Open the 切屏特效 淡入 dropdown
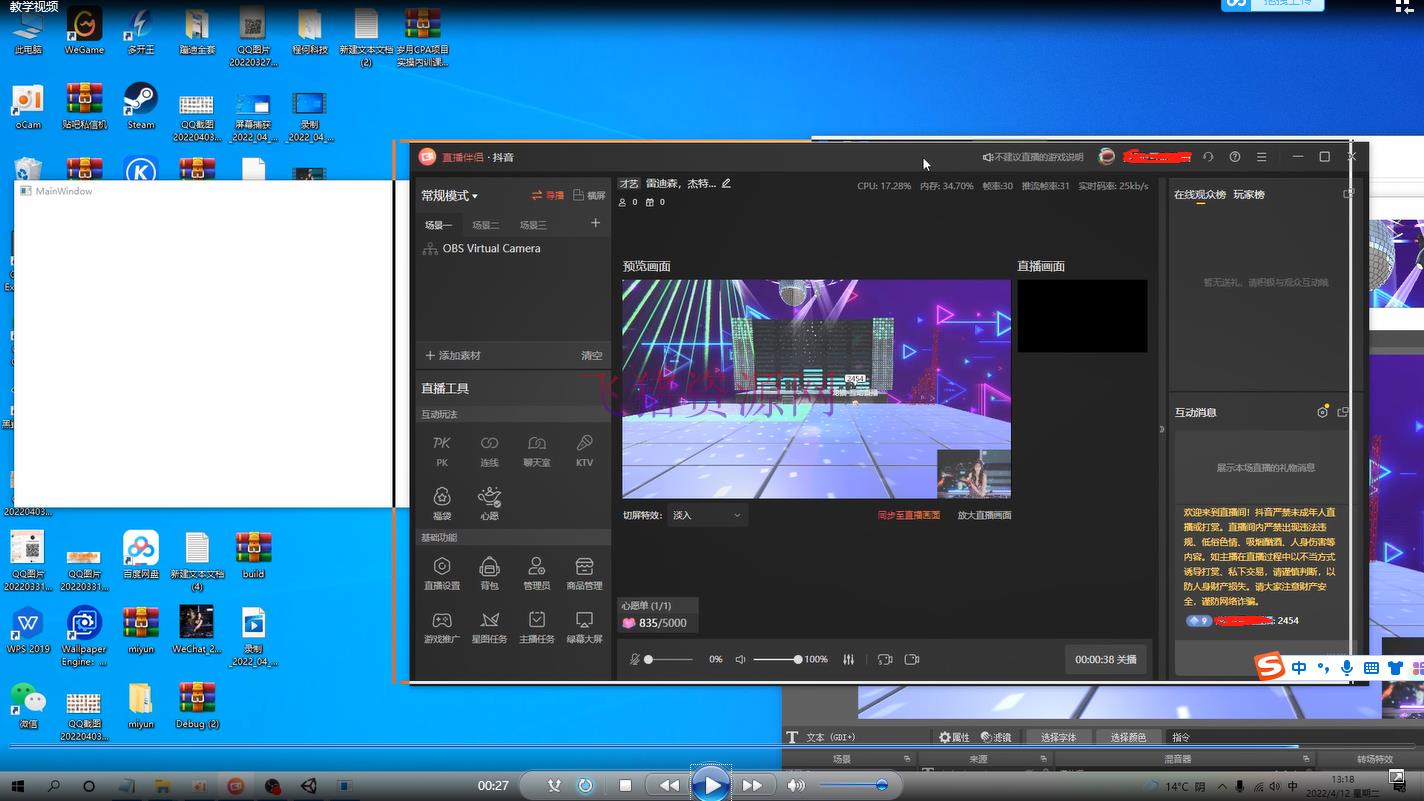Viewport: 1424px width, 801px height. 707,516
